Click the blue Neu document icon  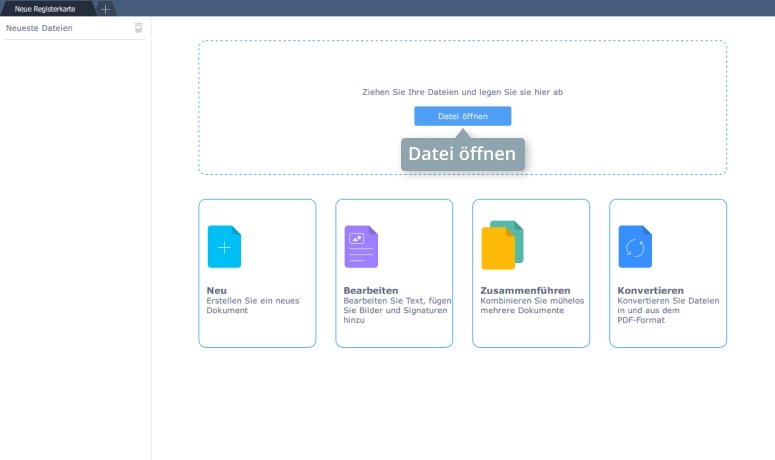pos(224,247)
